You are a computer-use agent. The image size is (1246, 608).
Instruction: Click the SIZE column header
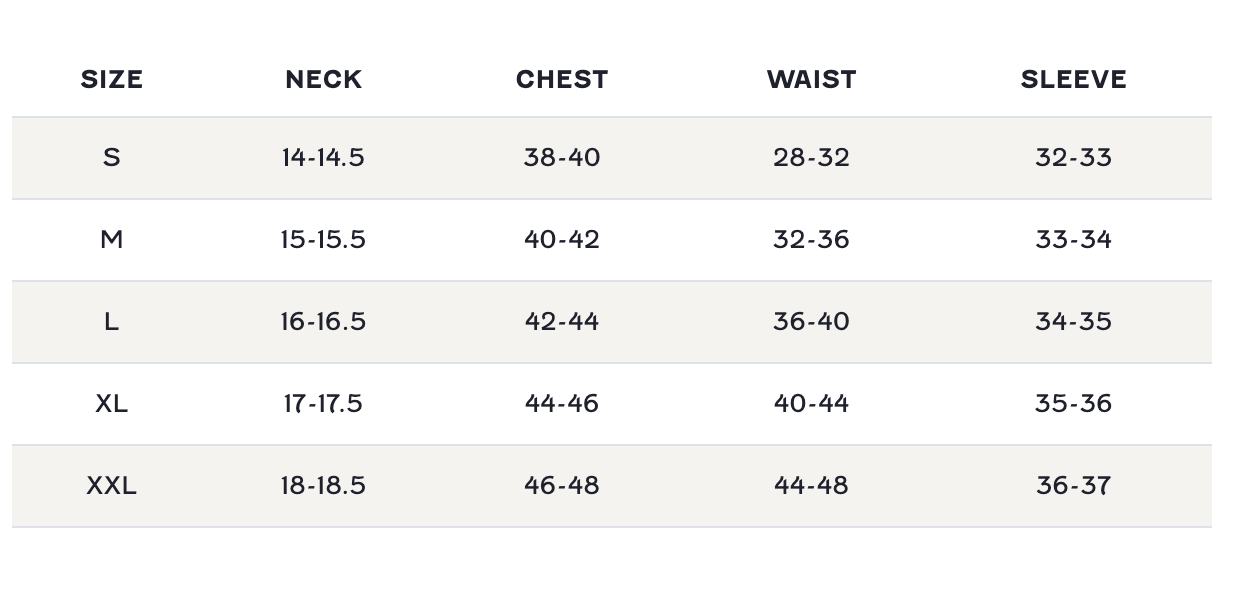[x=112, y=80]
